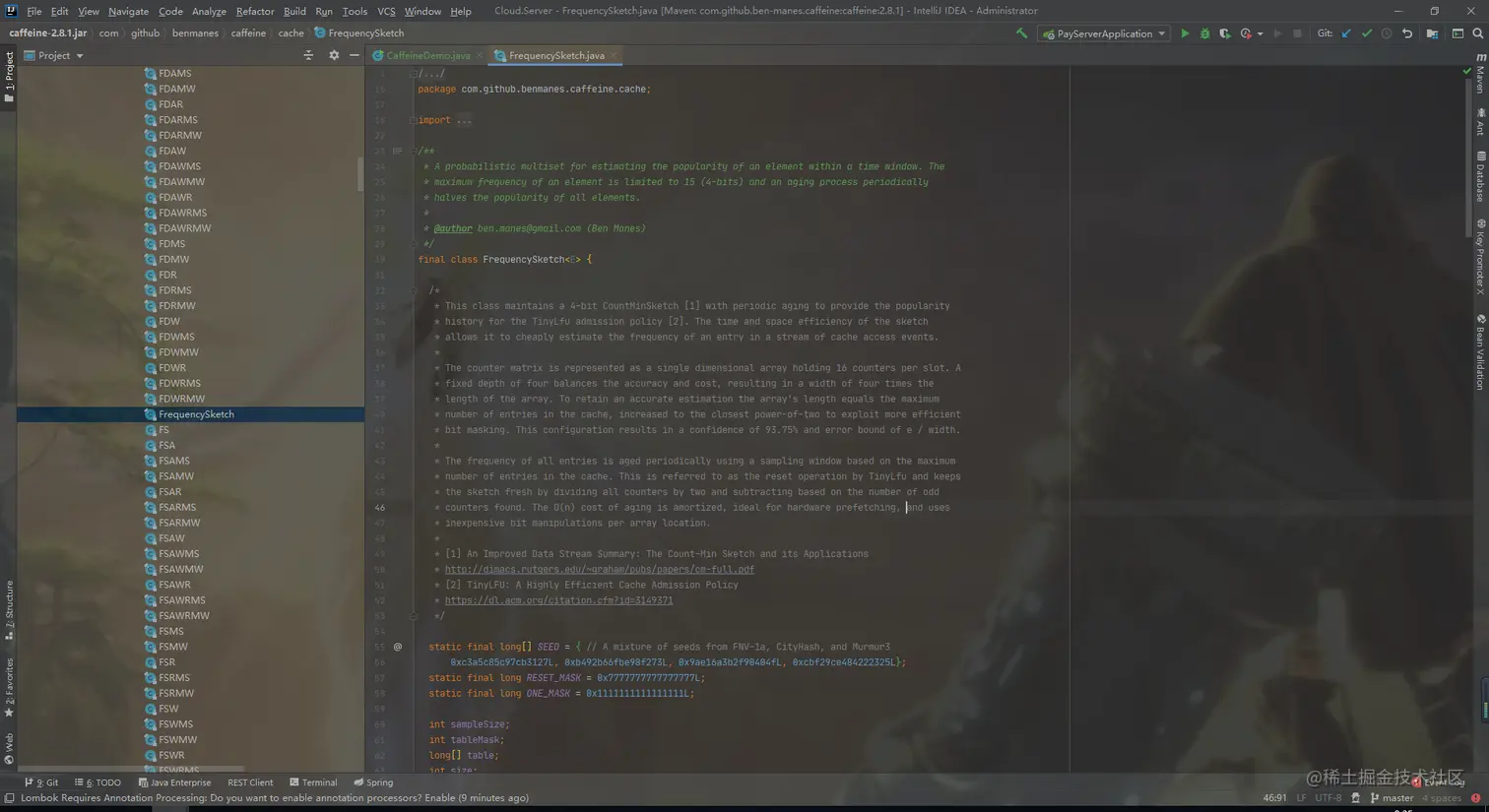This screenshot has width=1489, height=812.
Task: Open the run configuration dropdown PayServerApplication
Action: coord(1103,33)
